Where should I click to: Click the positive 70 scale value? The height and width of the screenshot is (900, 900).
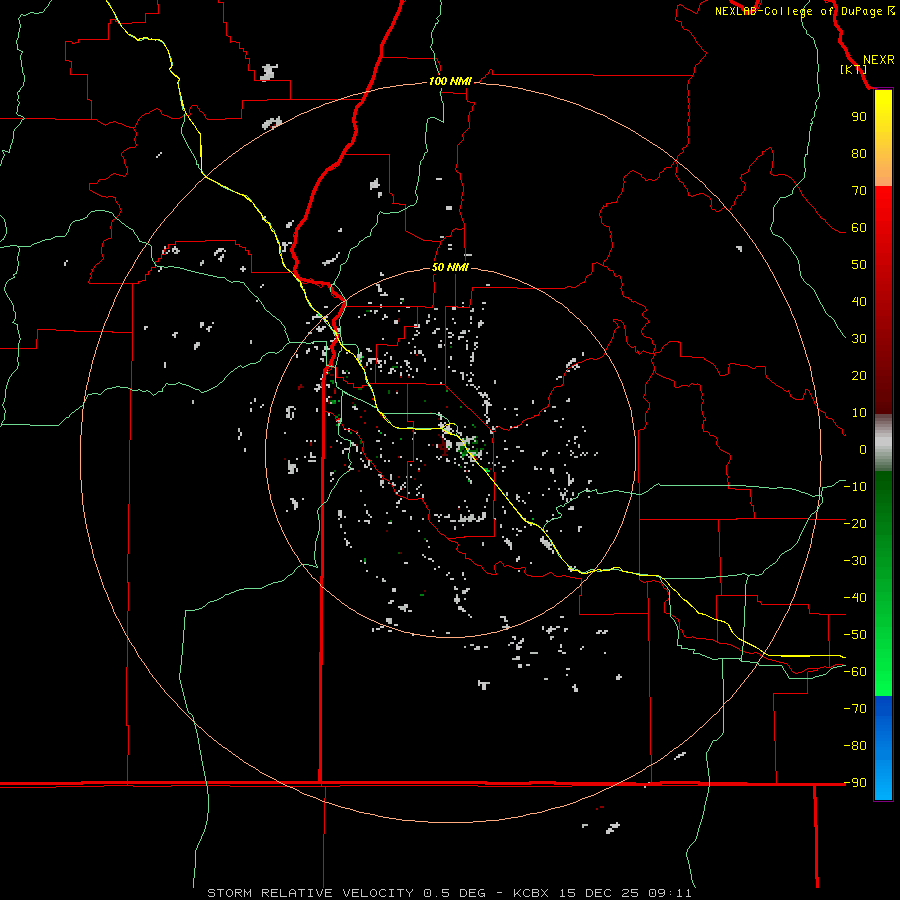point(859,191)
